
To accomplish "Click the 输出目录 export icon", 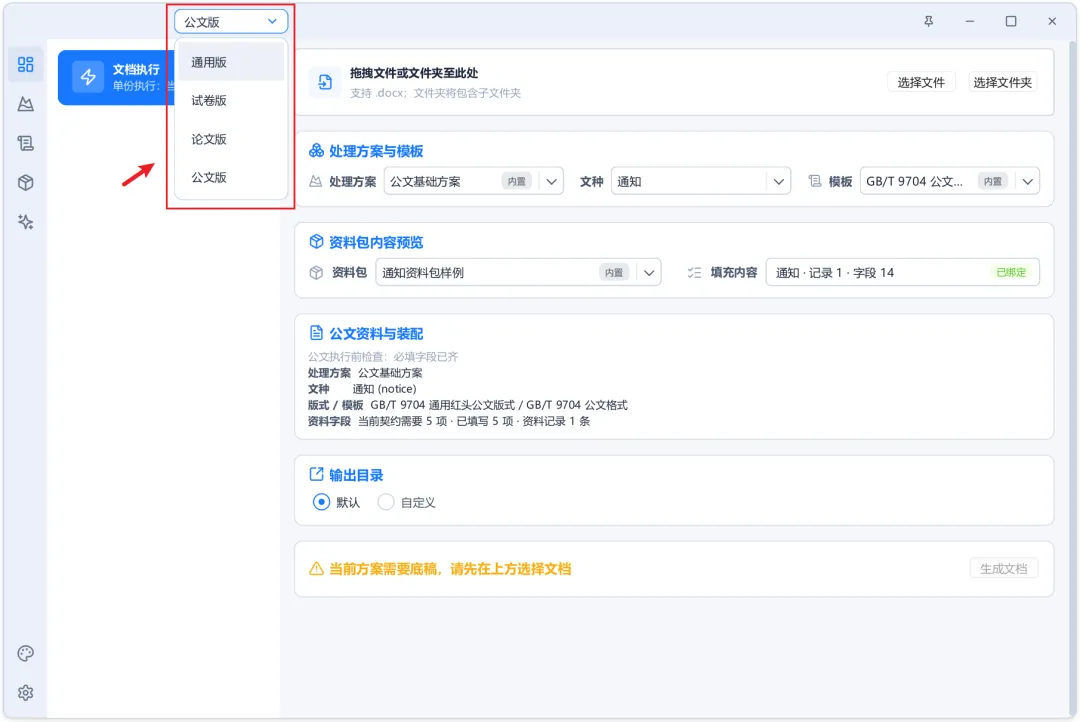I will 316,475.
